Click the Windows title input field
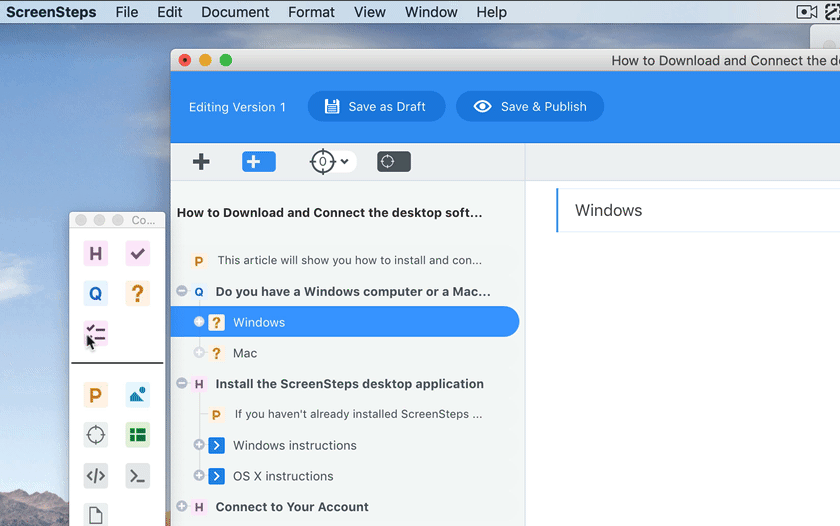 pyautogui.click(x=699, y=210)
